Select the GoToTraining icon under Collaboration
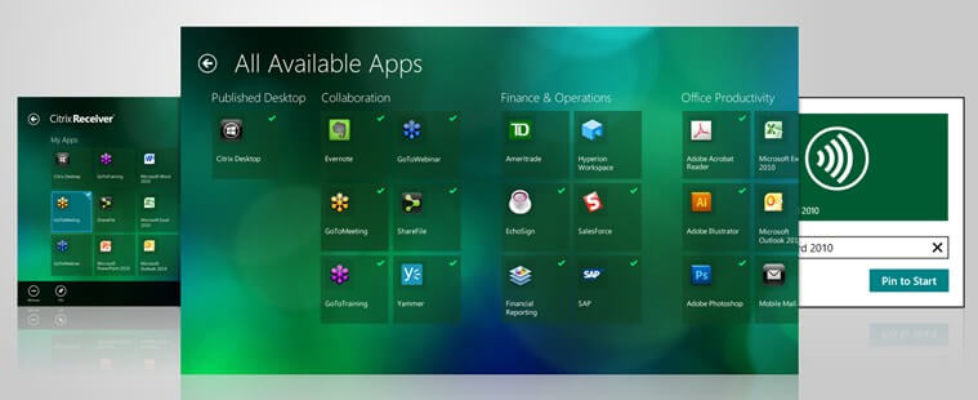 click(339, 275)
